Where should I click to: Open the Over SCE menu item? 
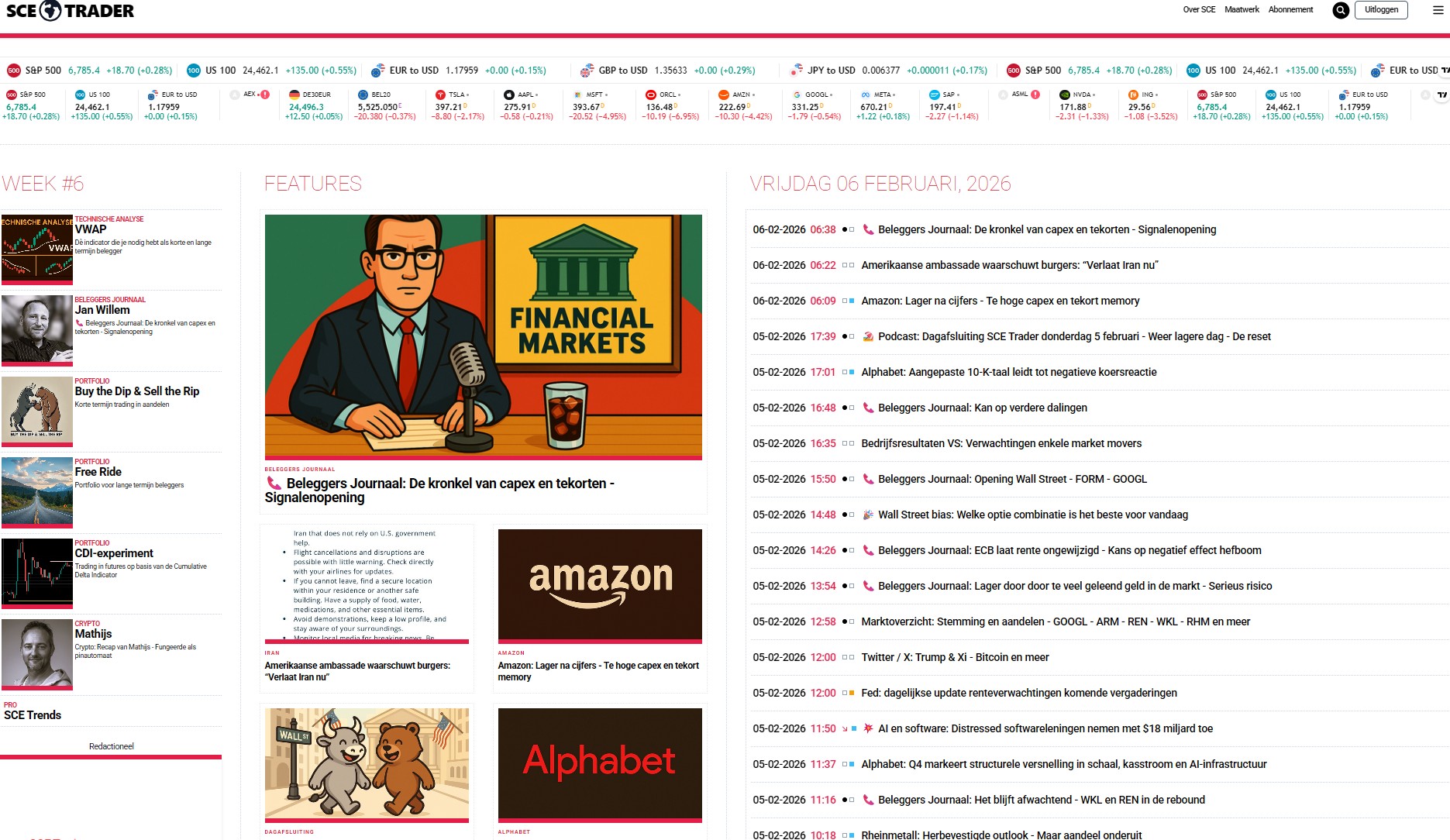pos(1199,9)
